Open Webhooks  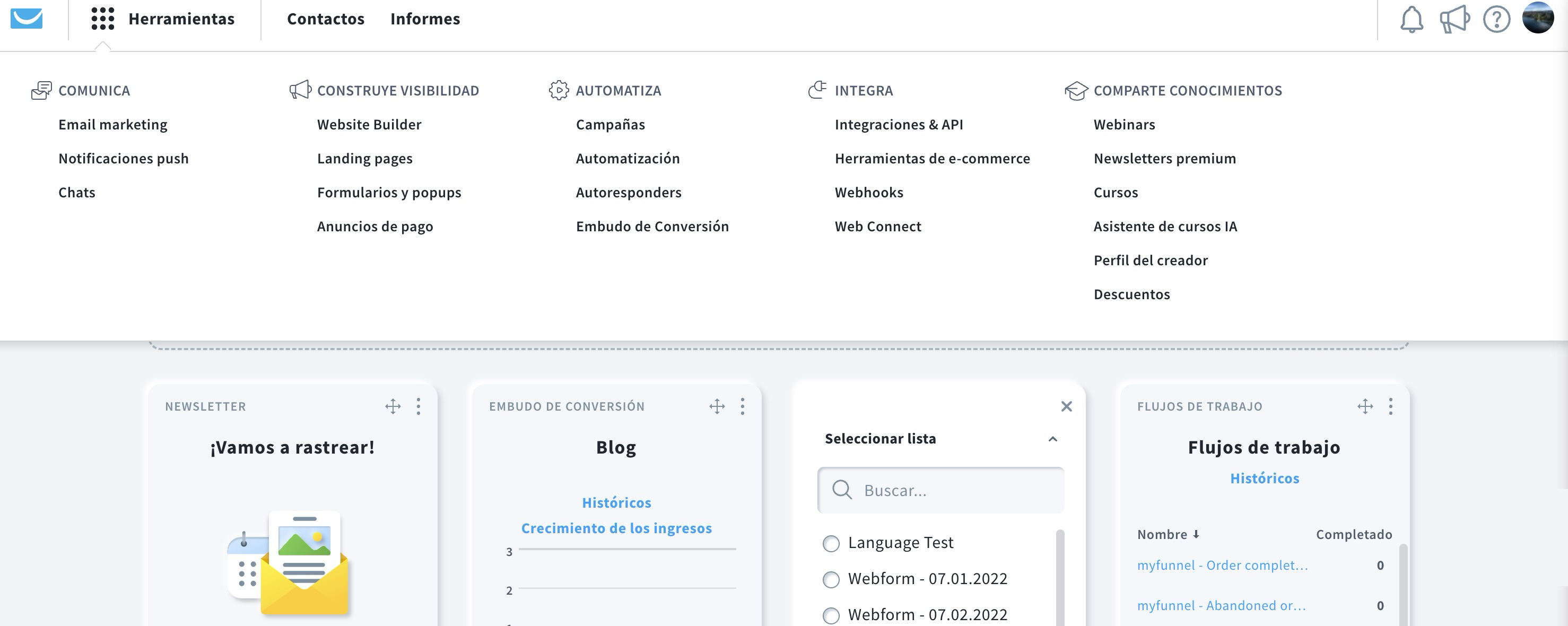869,193
